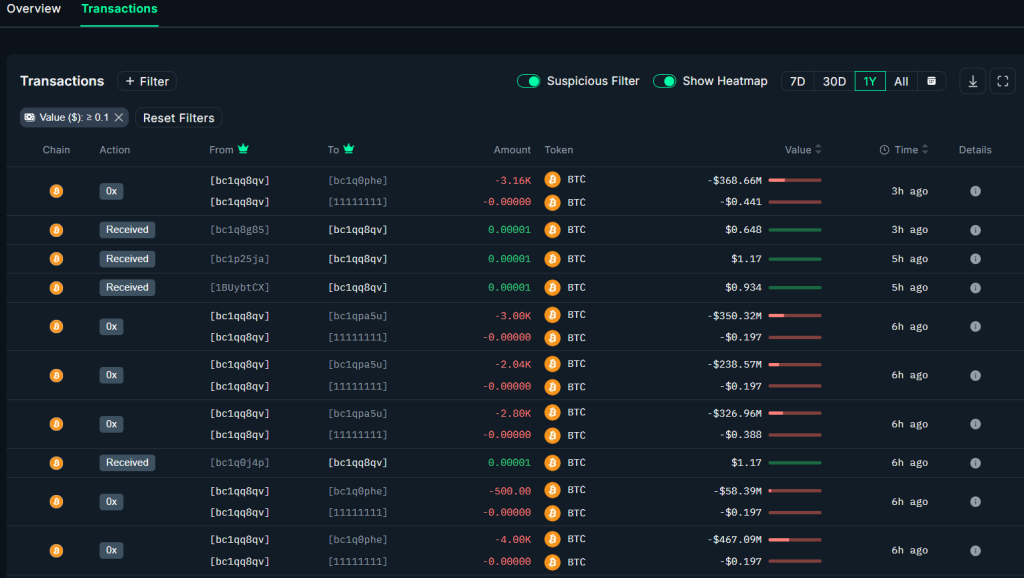This screenshot has width=1024, height=578.
Task: Open the add Filter menu
Action: (x=147, y=81)
